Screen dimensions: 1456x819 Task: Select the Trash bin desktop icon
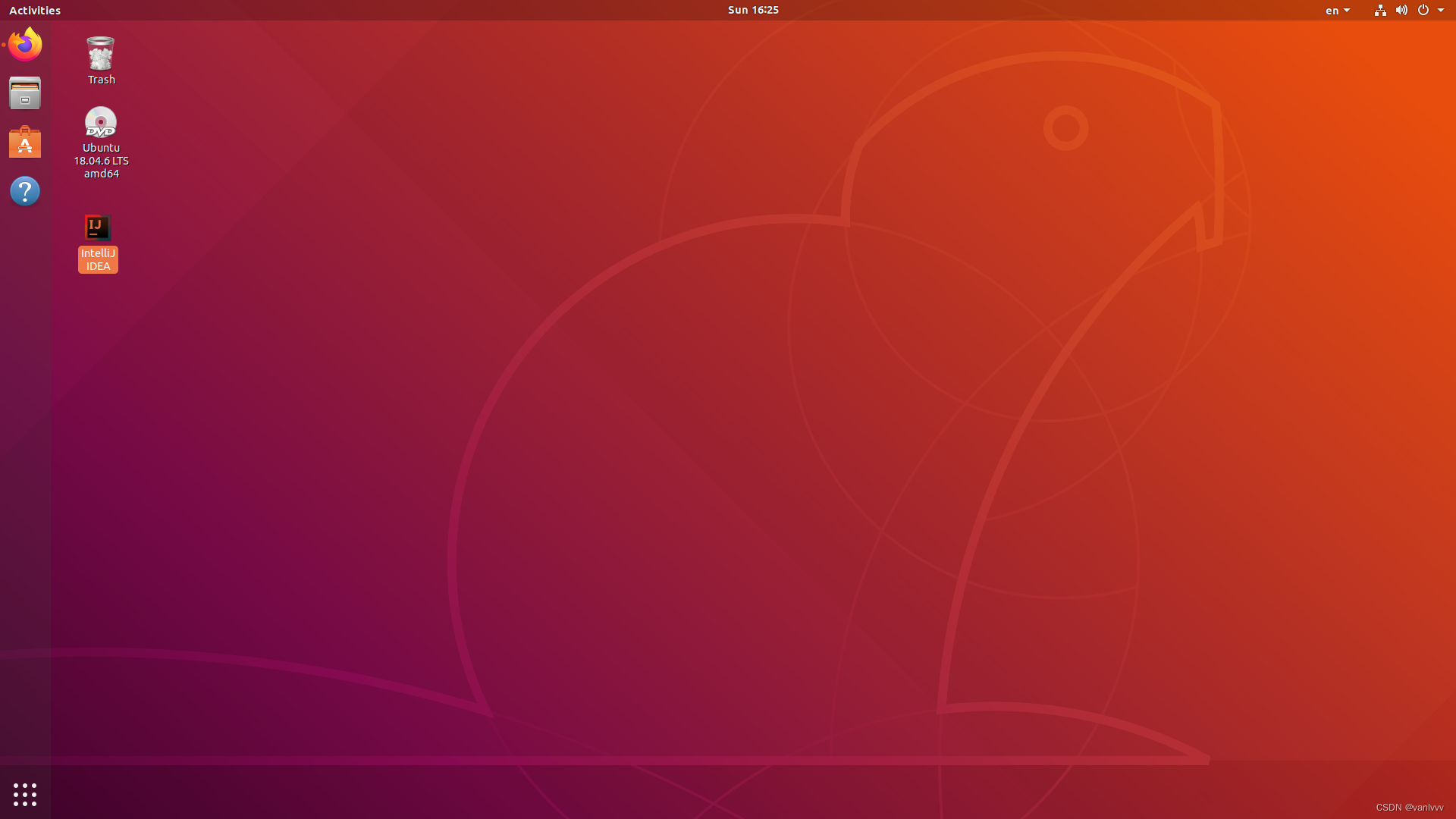coord(100,53)
